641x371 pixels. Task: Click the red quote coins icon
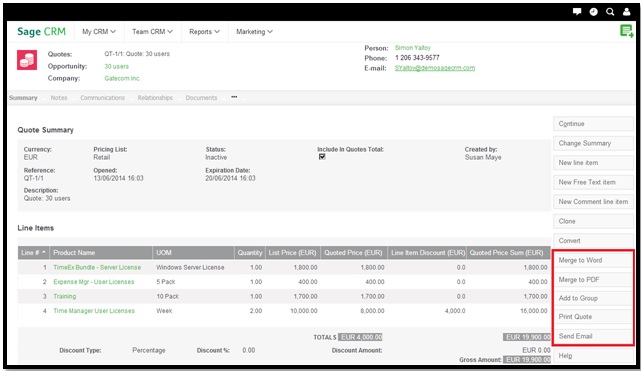[x=27, y=60]
